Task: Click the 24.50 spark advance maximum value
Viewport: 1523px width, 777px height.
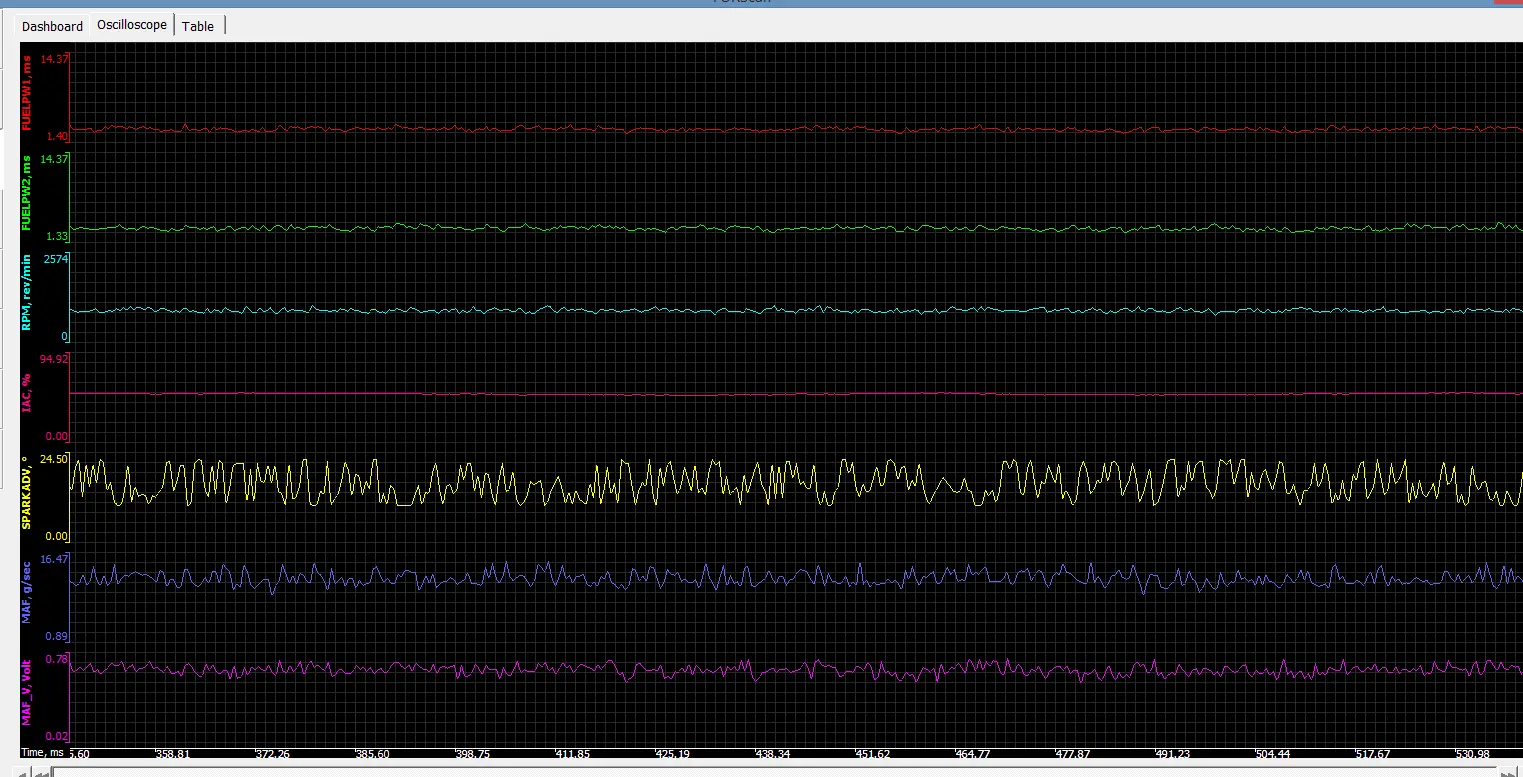Action: [x=54, y=460]
